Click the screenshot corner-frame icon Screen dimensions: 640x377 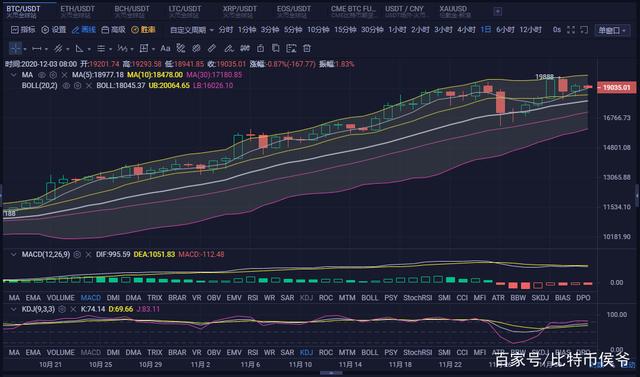point(584,30)
